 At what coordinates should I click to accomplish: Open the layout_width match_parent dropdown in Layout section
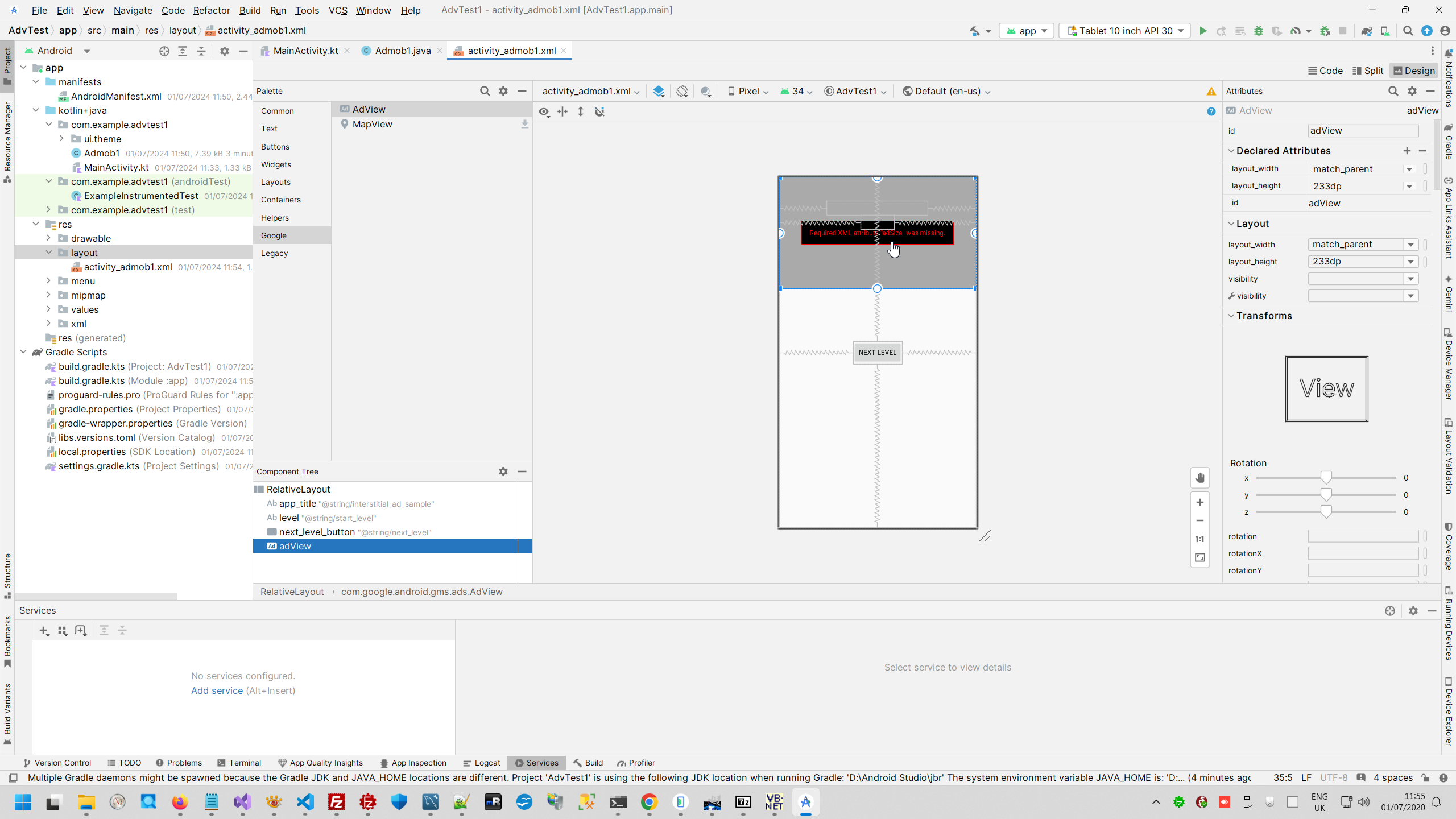(x=1410, y=245)
